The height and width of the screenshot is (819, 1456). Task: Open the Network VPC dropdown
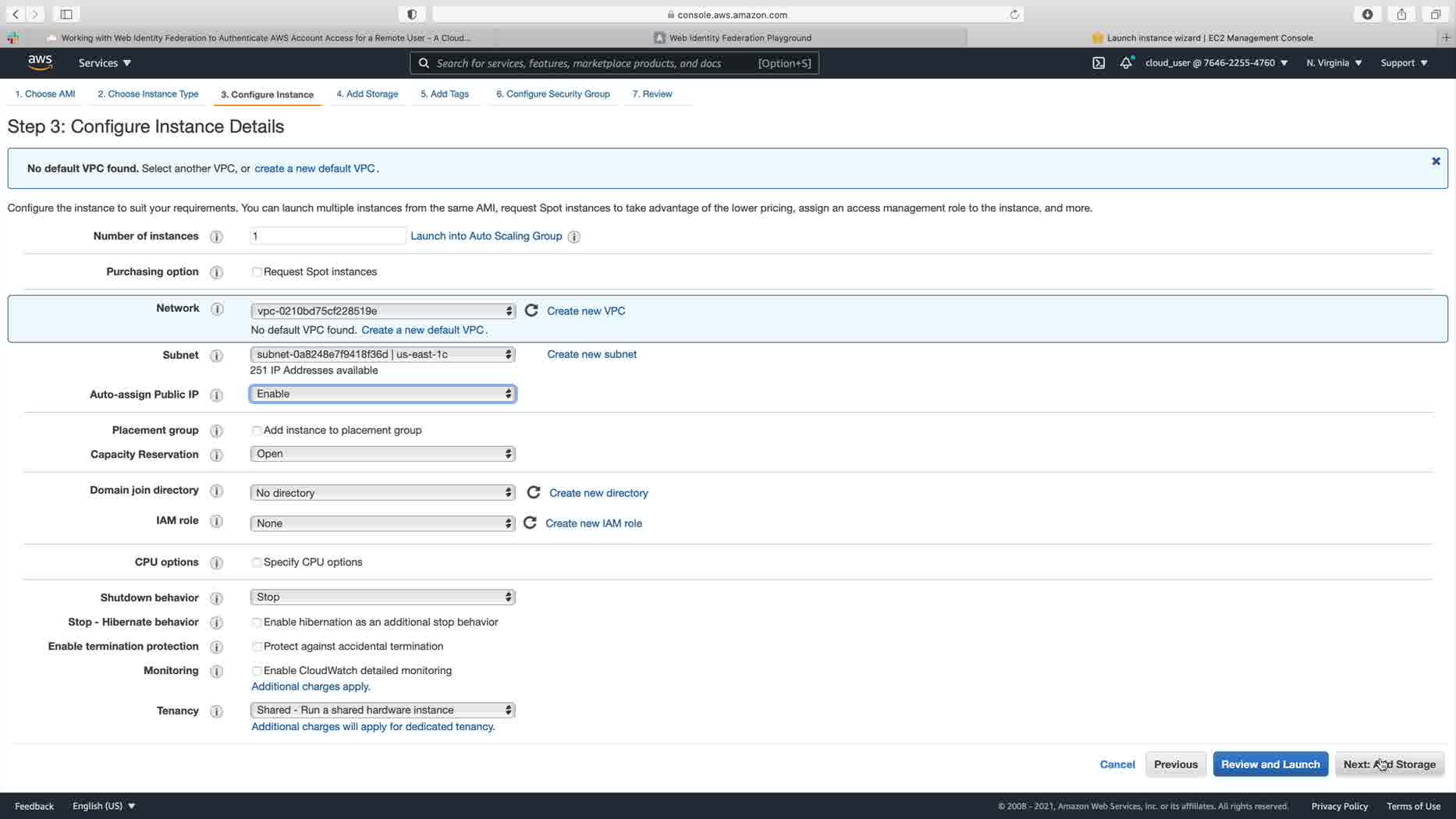point(382,310)
